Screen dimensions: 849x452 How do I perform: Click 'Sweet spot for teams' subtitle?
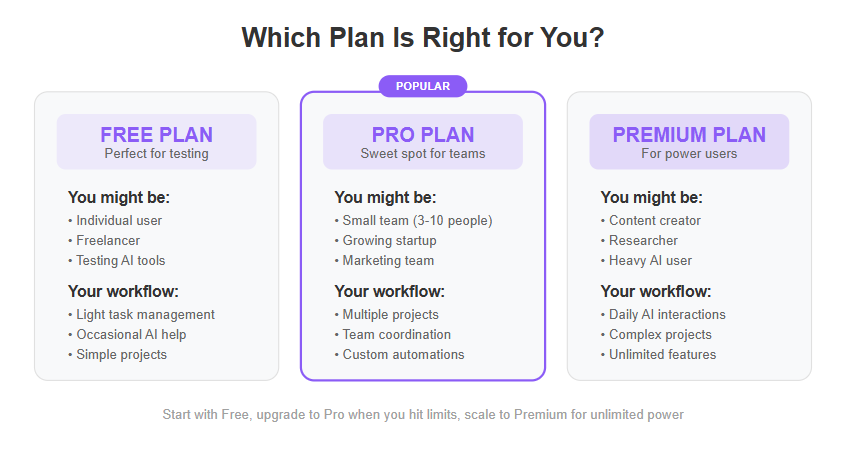(x=423, y=154)
